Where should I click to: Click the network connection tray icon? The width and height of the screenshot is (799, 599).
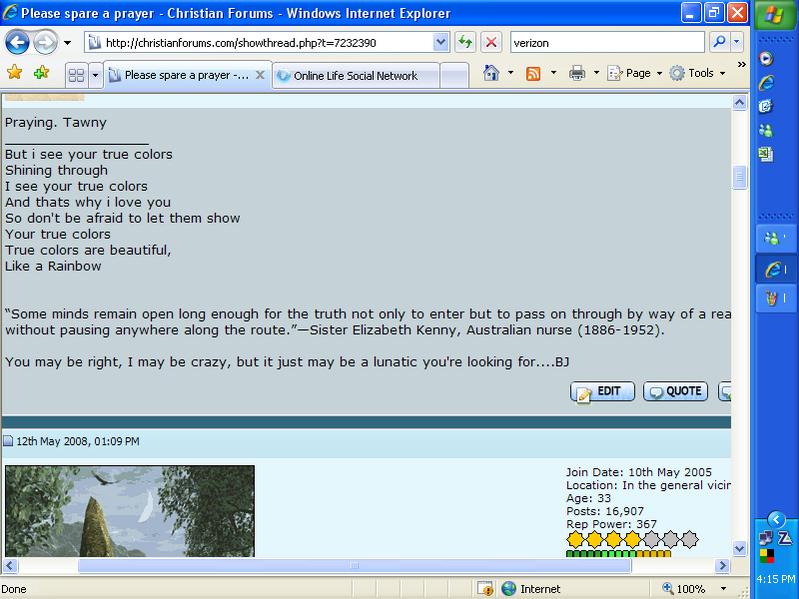coord(766,538)
